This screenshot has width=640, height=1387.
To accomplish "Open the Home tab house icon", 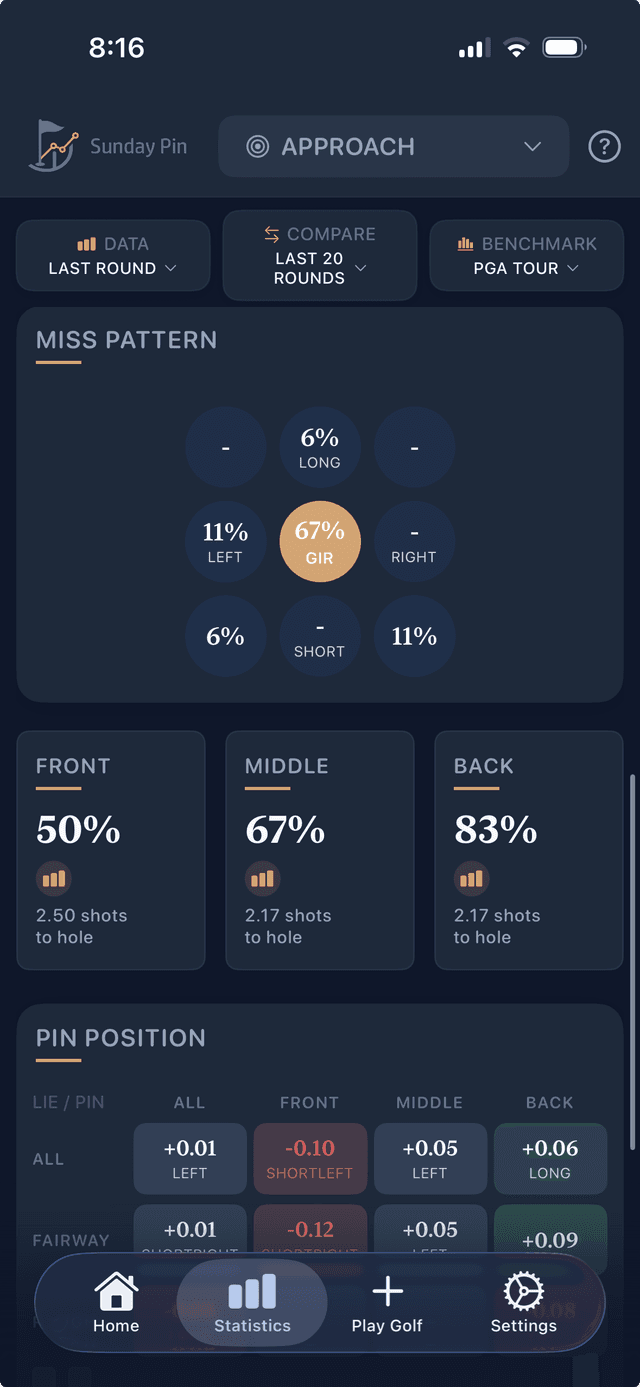I will tap(116, 1293).
